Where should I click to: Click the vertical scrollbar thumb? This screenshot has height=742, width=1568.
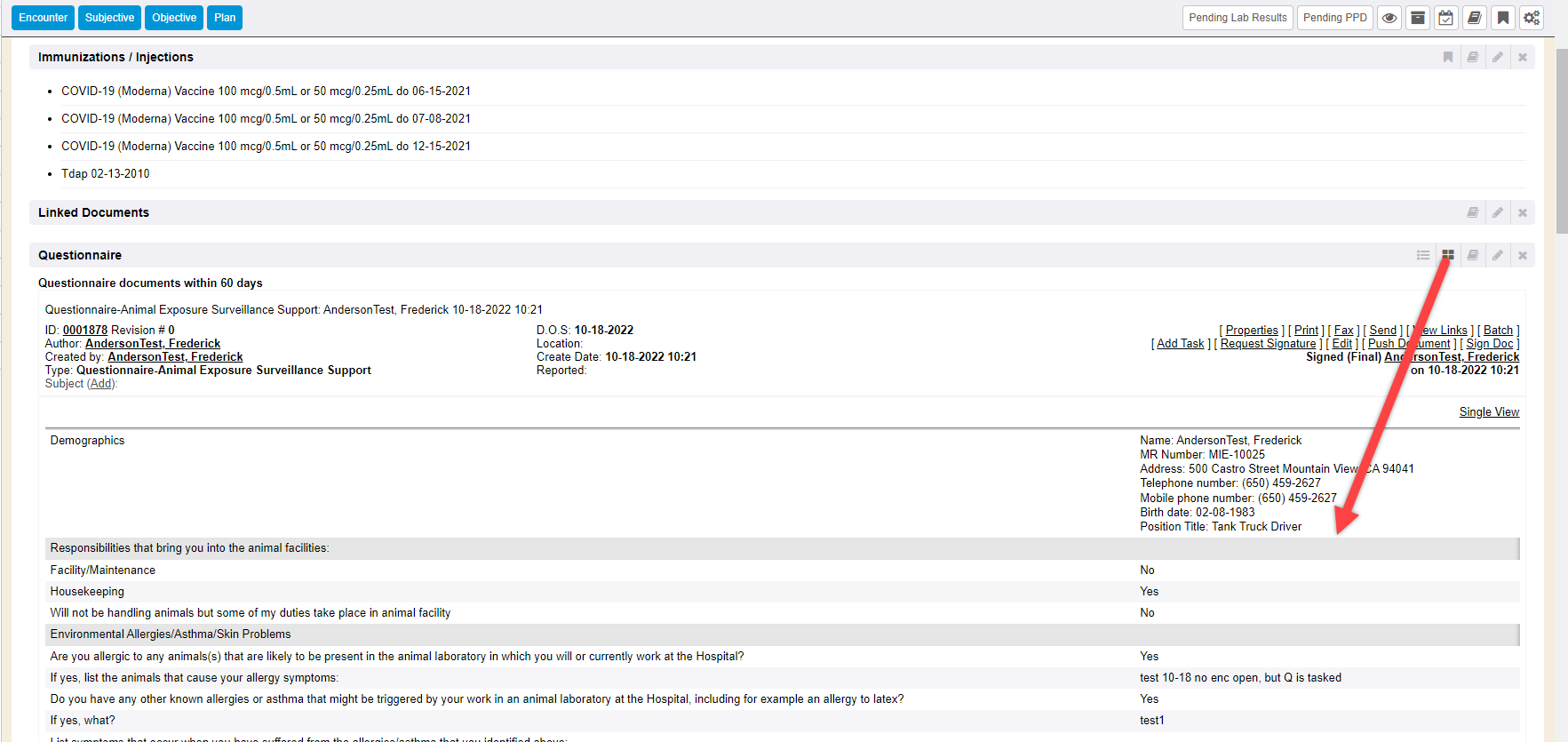[1562, 140]
